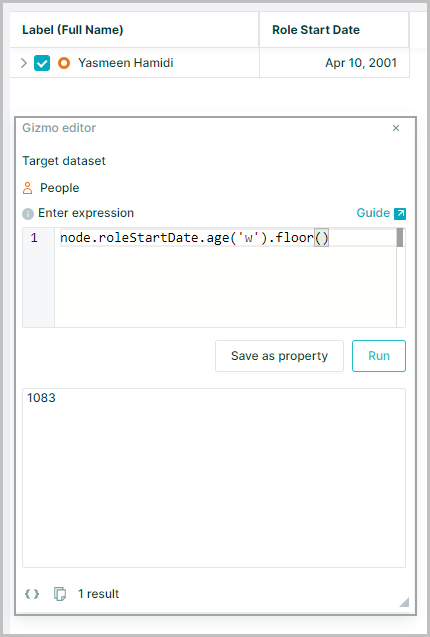Click the Apr 10, 2001 date cell
This screenshot has height=637, width=430.
coord(334,63)
